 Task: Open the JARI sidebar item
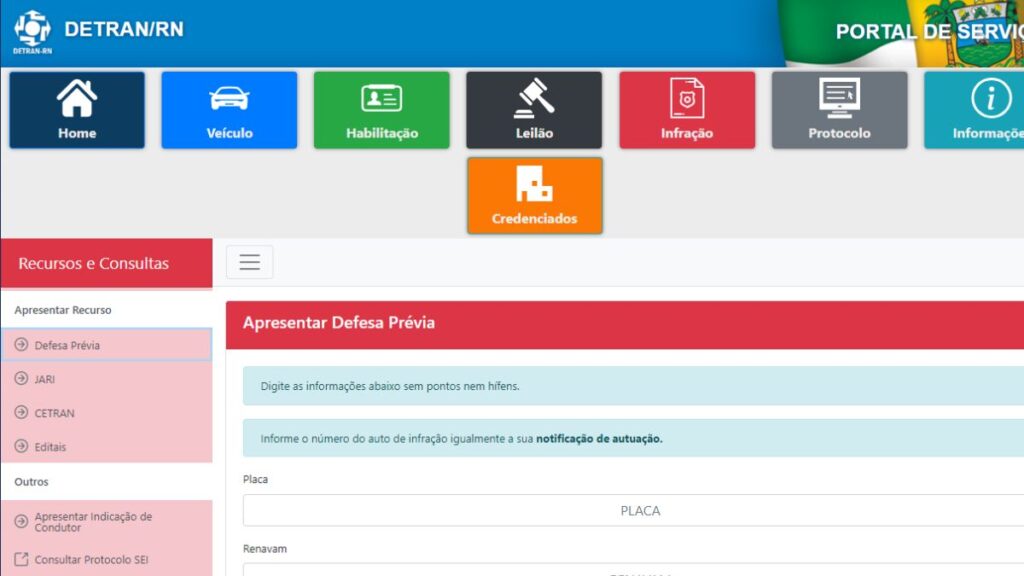click(106, 379)
